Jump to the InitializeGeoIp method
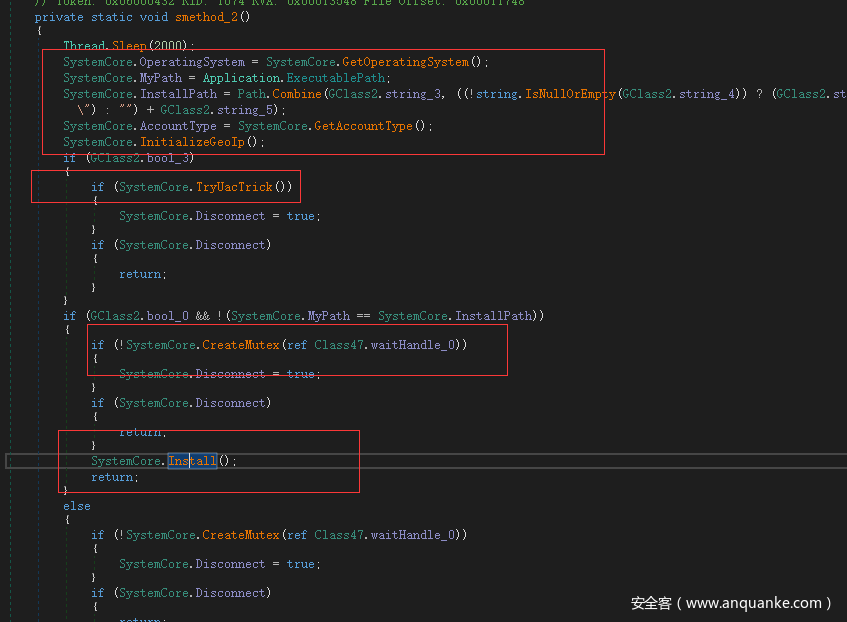This screenshot has width=847, height=622. click(x=196, y=142)
